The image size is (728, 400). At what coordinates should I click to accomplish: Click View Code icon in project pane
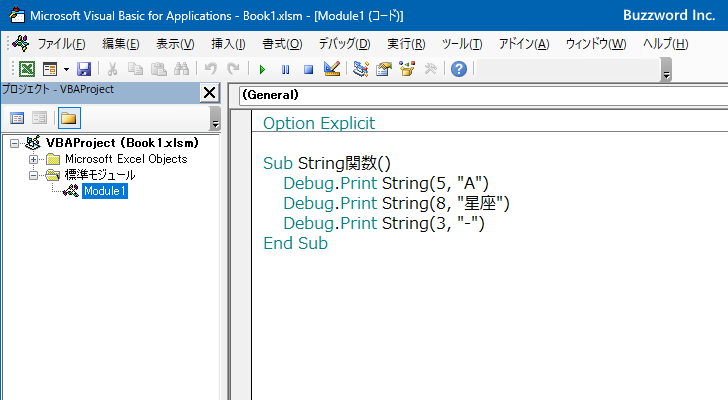17,118
